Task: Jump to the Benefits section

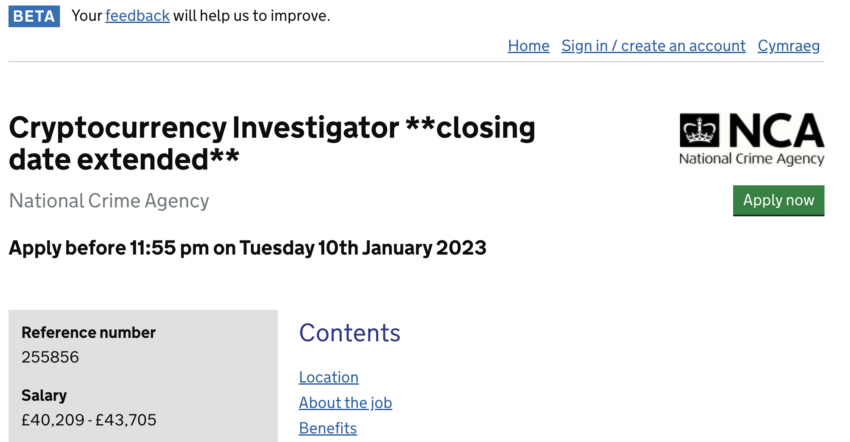Action: pyautogui.click(x=327, y=428)
